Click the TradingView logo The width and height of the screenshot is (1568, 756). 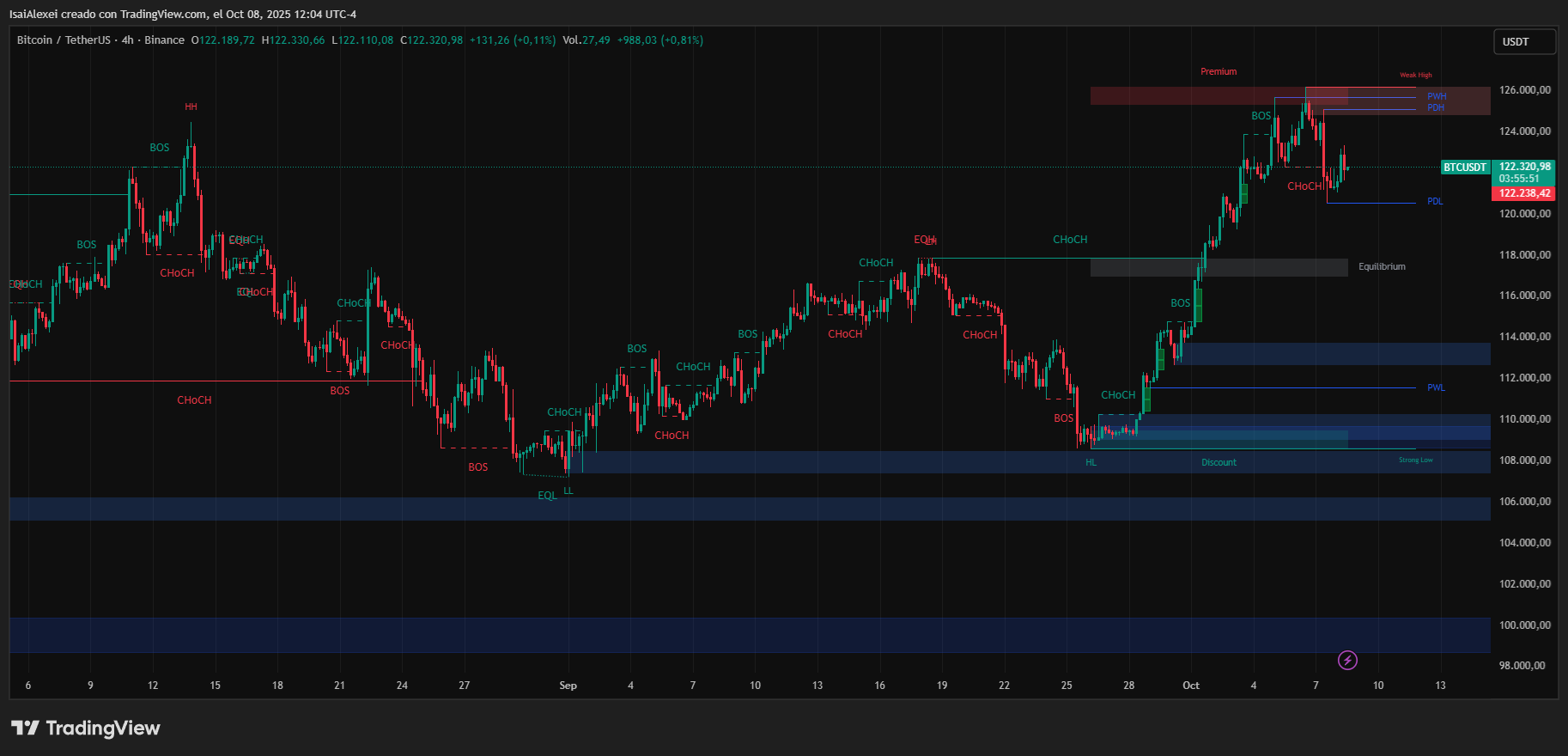(86, 728)
